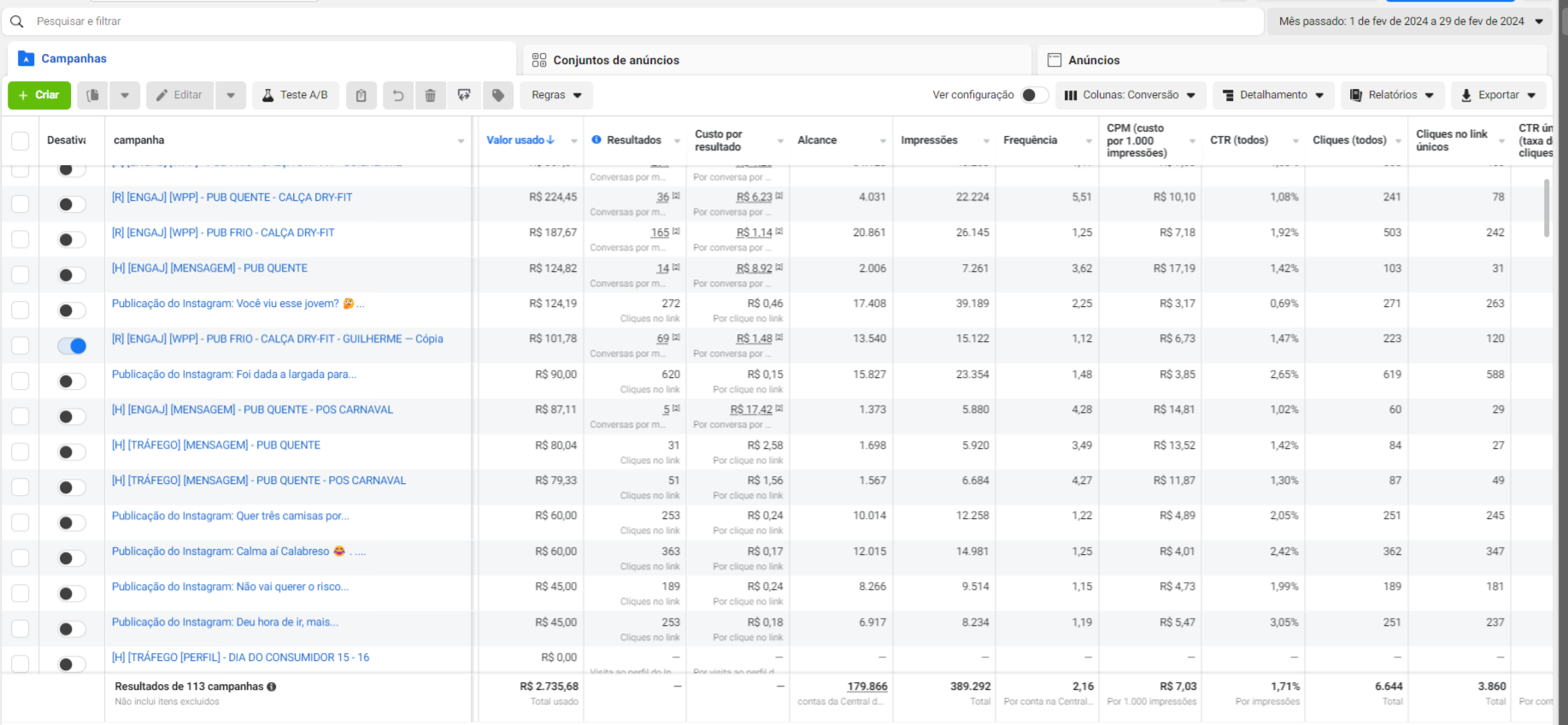
Task: Tick the select-all checkbox in the table header
Action: pyautogui.click(x=21, y=141)
